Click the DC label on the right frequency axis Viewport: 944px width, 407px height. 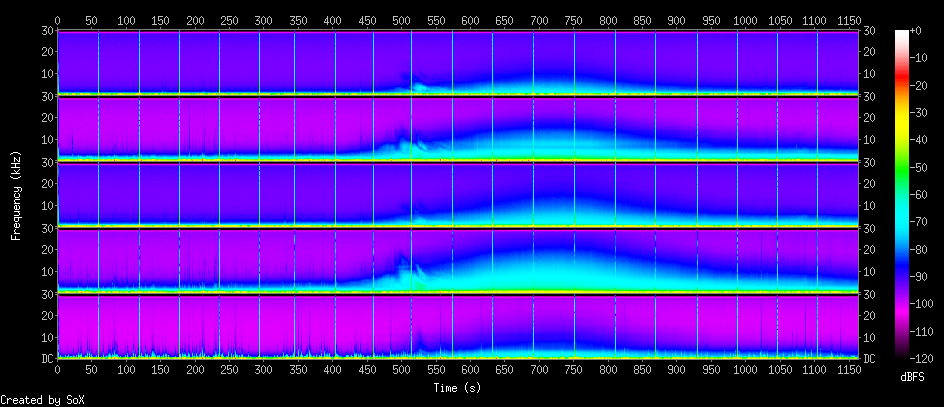(871, 358)
